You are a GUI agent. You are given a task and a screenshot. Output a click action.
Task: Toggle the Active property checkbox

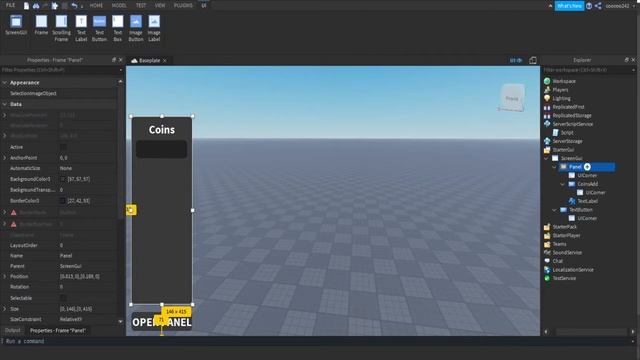click(63, 147)
